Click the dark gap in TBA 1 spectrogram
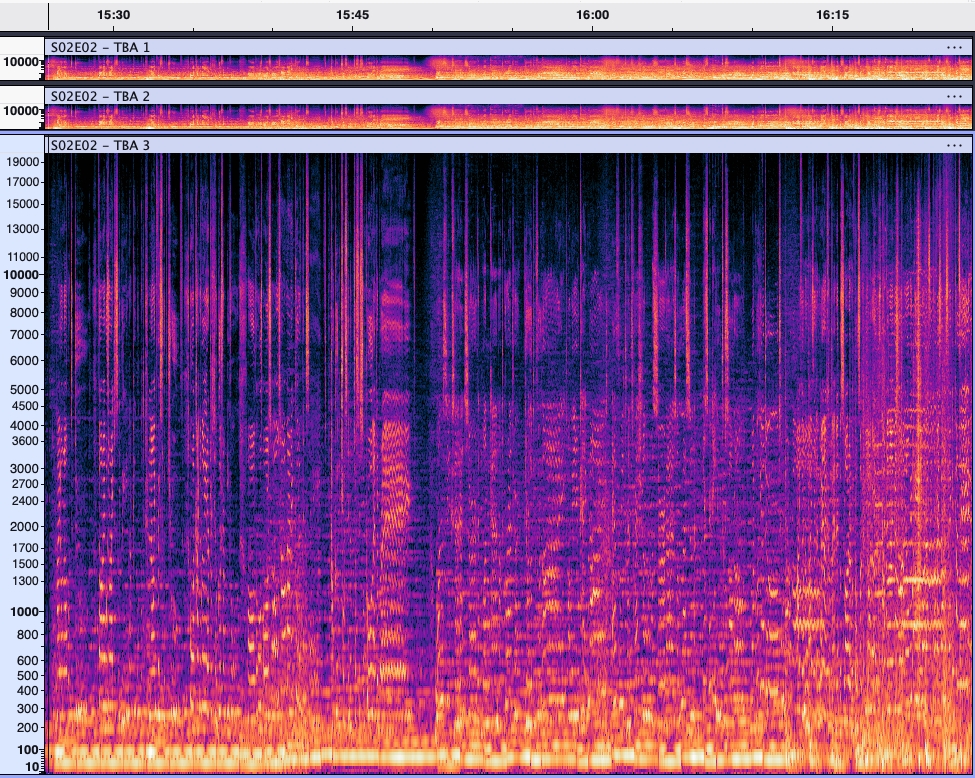 pyautogui.click(x=428, y=68)
